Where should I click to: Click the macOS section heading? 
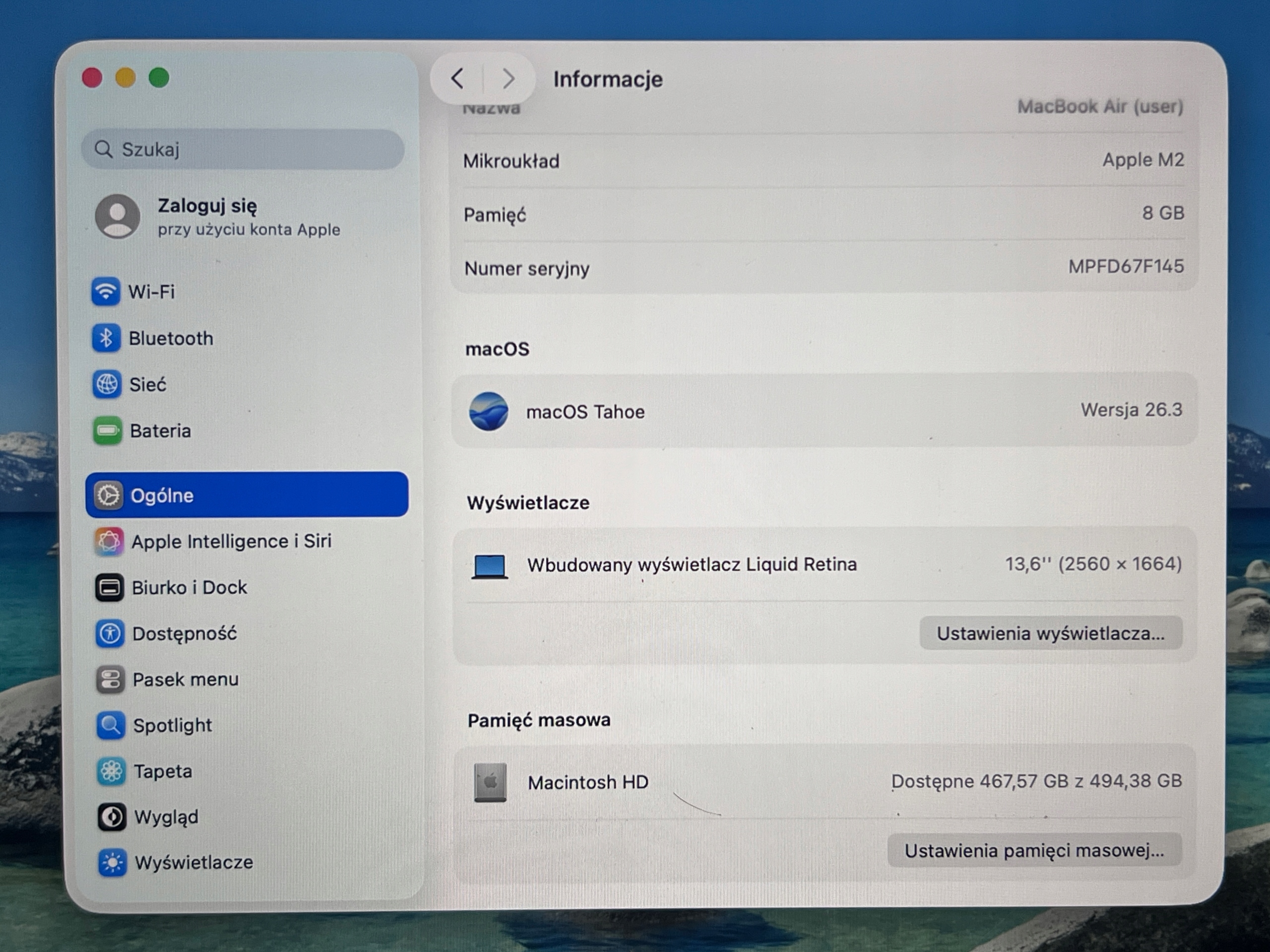pyautogui.click(x=497, y=349)
